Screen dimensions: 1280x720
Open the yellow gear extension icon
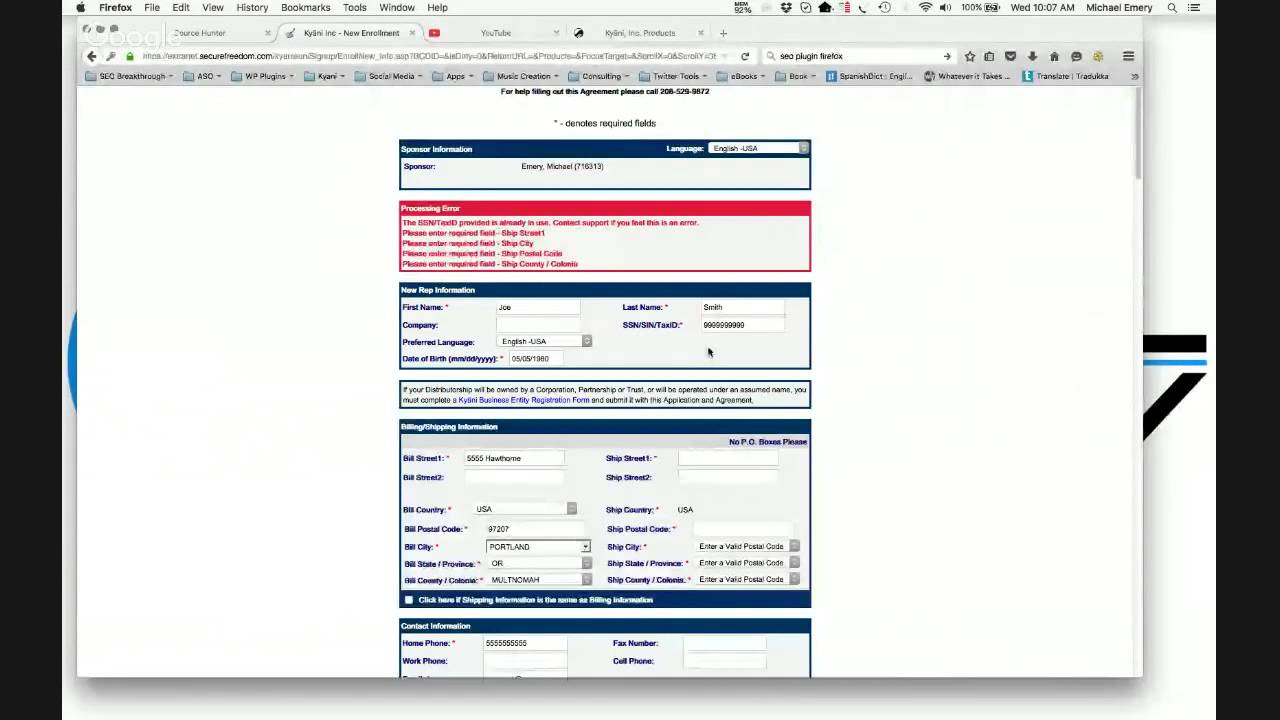[1098, 56]
